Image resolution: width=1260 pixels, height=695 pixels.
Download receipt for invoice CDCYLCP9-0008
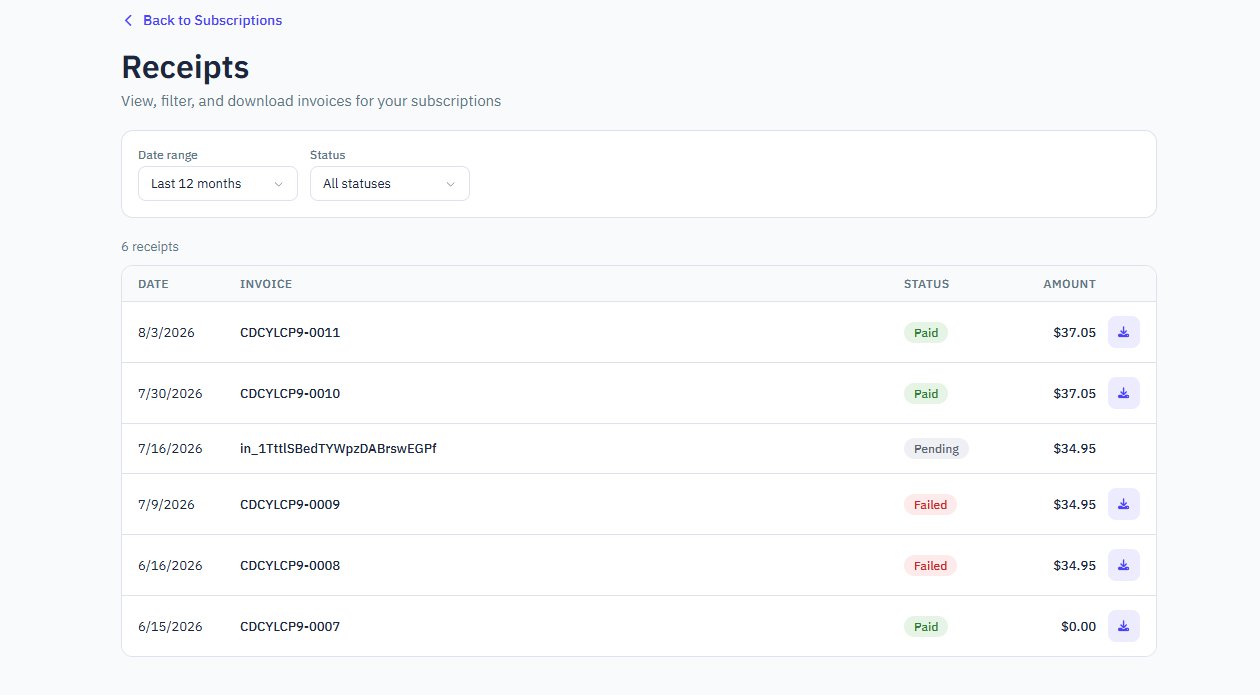pos(1124,565)
